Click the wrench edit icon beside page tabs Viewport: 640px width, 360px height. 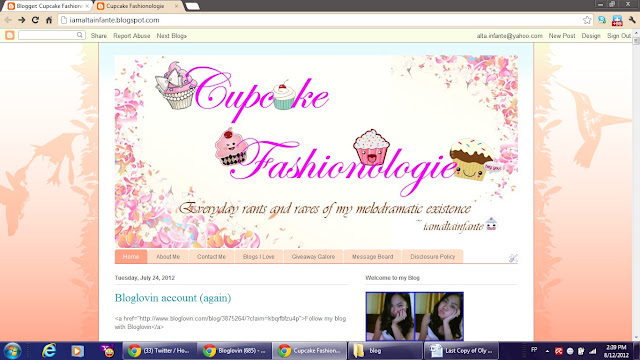click(x=513, y=258)
